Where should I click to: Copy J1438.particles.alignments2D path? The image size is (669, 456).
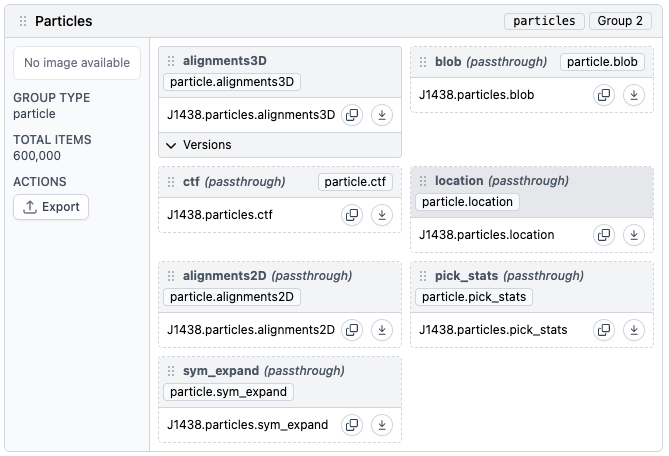(x=352, y=330)
